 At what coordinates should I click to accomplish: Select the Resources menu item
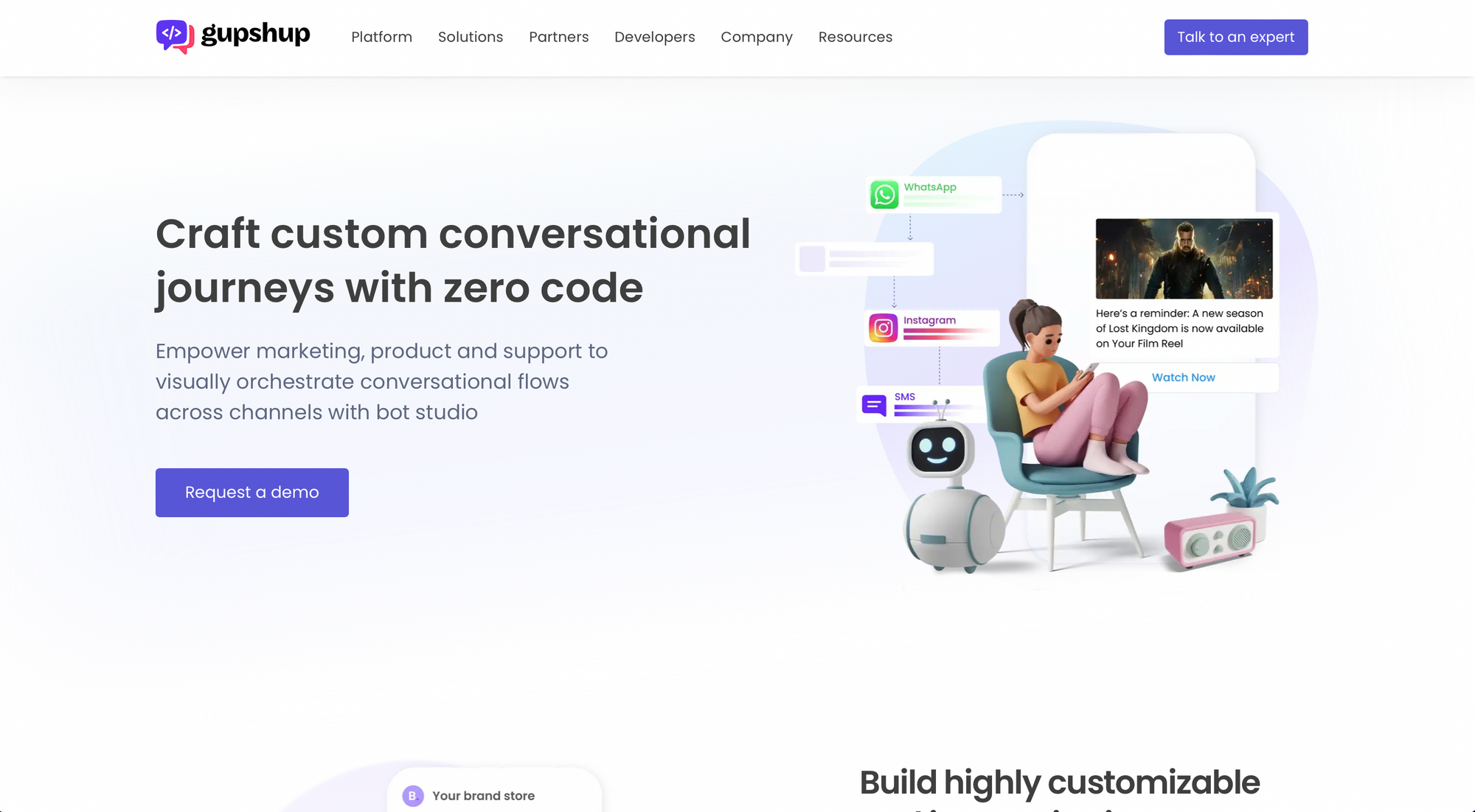pos(855,37)
